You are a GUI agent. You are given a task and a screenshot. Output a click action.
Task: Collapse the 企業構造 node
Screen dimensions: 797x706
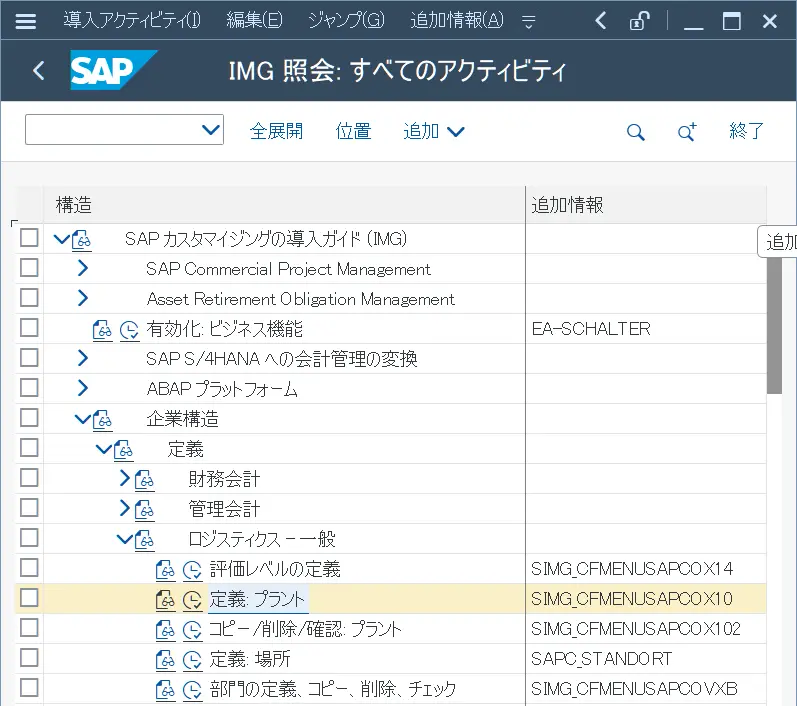pyautogui.click(x=82, y=419)
